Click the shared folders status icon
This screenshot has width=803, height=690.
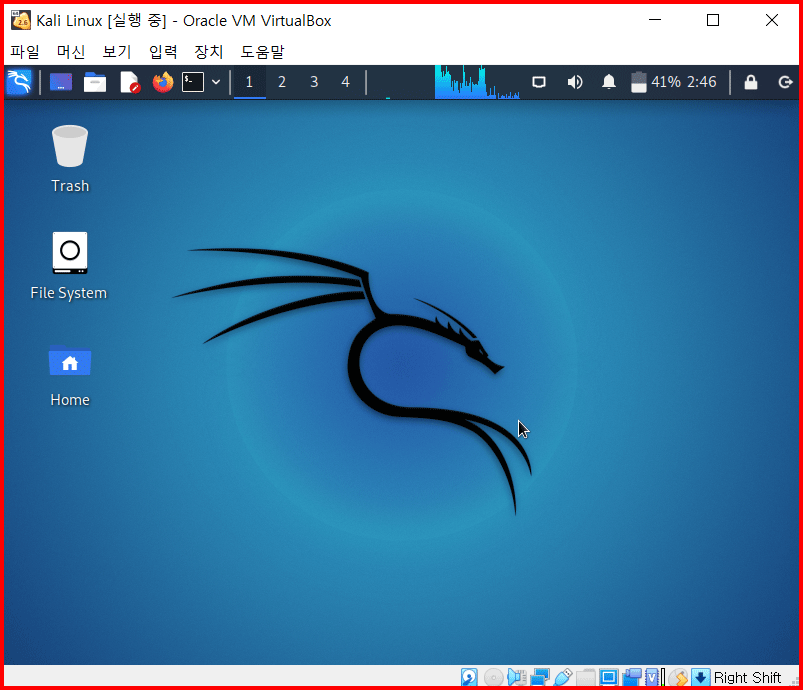(x=586, y=677)
